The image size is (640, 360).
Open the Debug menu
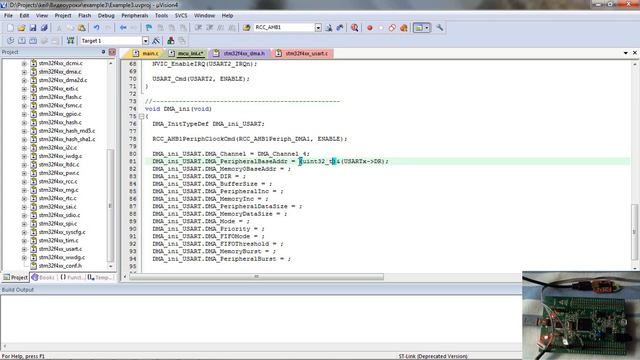coord(106,16)
